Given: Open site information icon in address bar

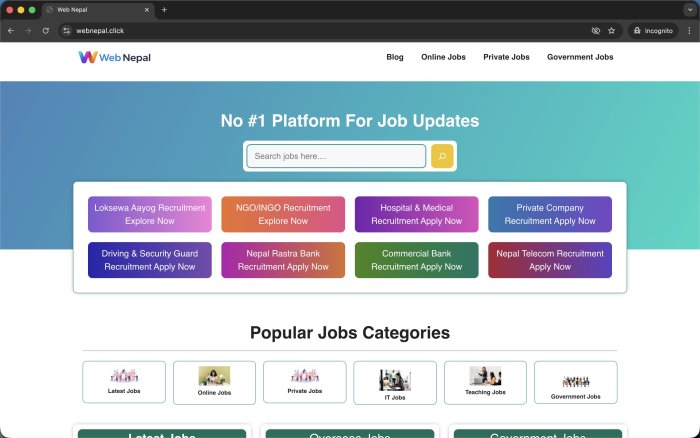Looking at the screenshot, I should 67,31.
